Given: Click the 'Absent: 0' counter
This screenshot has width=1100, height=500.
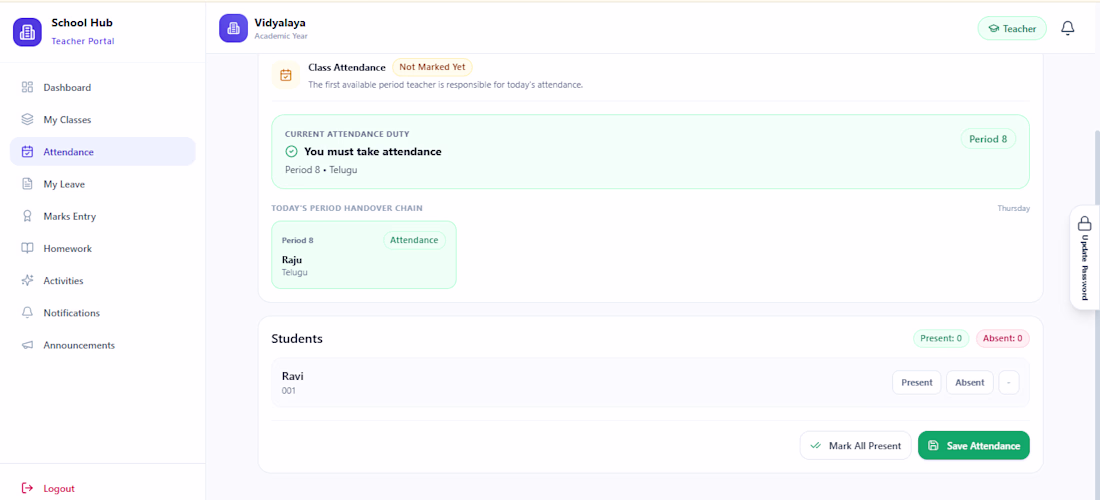Looking at the screenshot, I should coord(1002,339).
